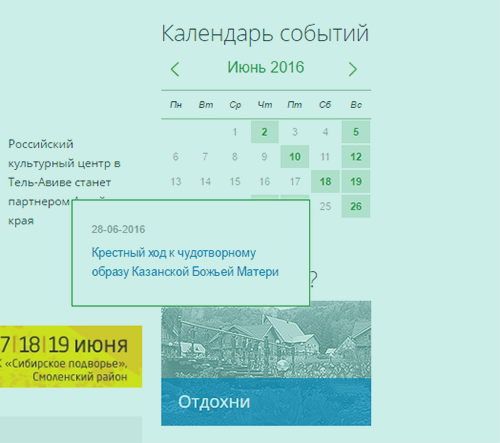Click calendar day 17
This screenshot has width=500, height=443.
[x=295, y=181]
